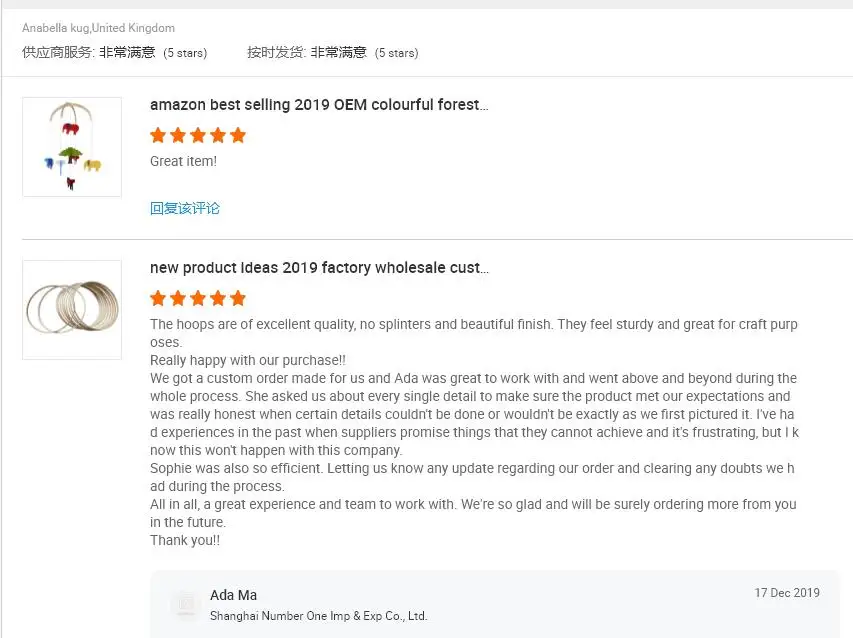The height and width of the screenshot is (638, 853).
Task: Click the fifth star of the forest mobile review
Action: pos(238,136)
